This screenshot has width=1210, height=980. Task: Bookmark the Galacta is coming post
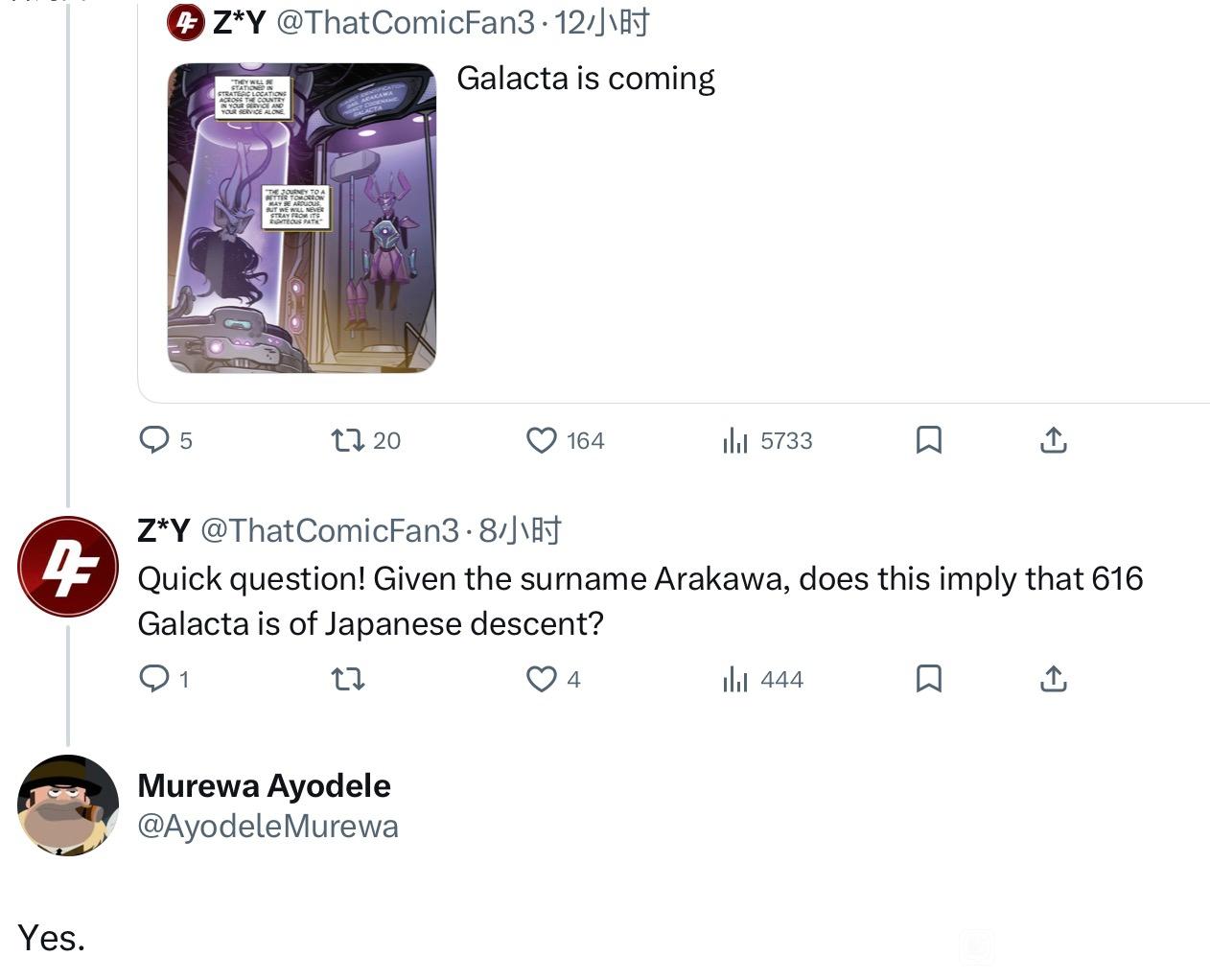(928, 440)
